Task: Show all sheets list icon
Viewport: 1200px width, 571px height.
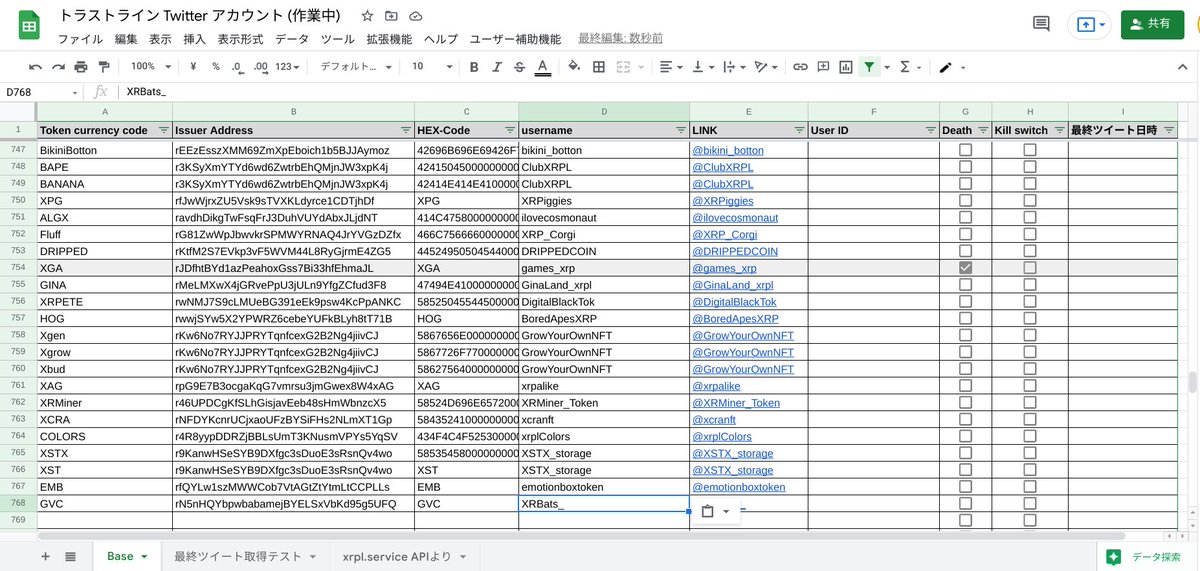Action: click(71, 556)
